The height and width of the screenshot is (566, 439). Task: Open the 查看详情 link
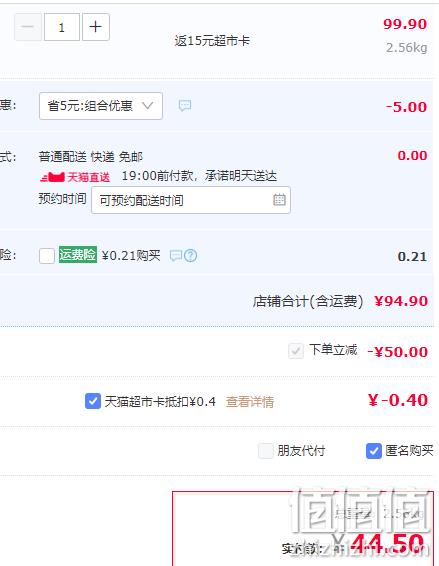250,402
